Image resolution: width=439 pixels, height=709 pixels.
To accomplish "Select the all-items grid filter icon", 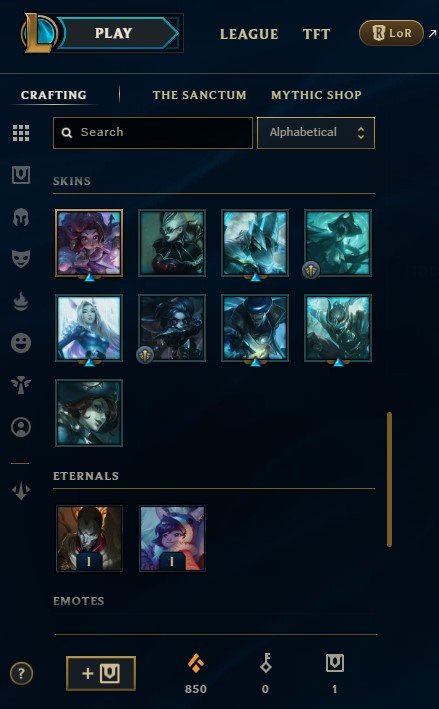I will (21, 133).
